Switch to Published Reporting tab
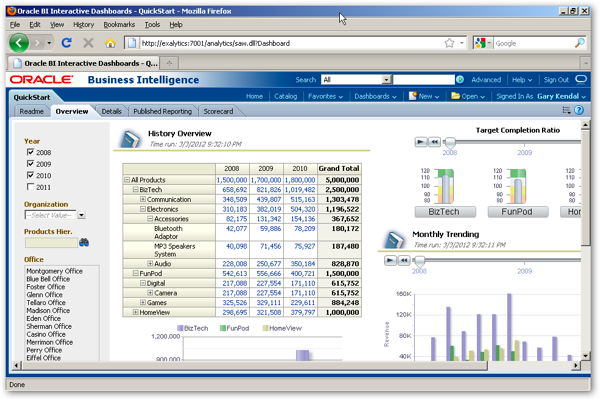 (163, 111)
